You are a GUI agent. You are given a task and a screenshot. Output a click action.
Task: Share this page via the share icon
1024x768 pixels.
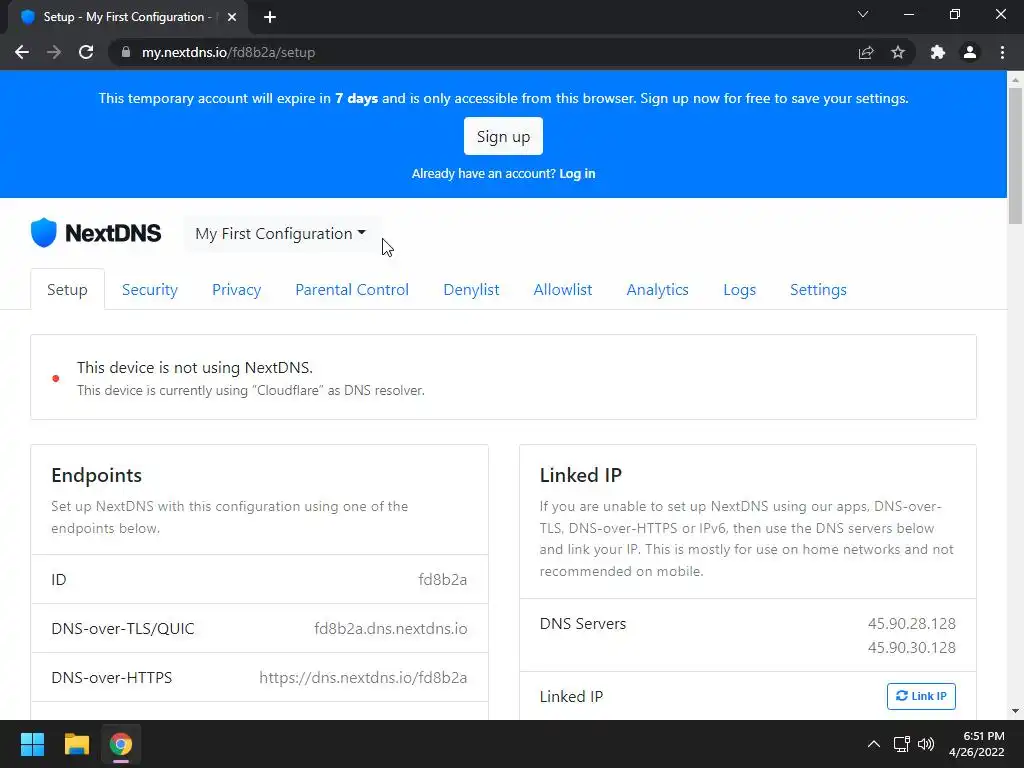pyautogui.click(x=866, y=52)
